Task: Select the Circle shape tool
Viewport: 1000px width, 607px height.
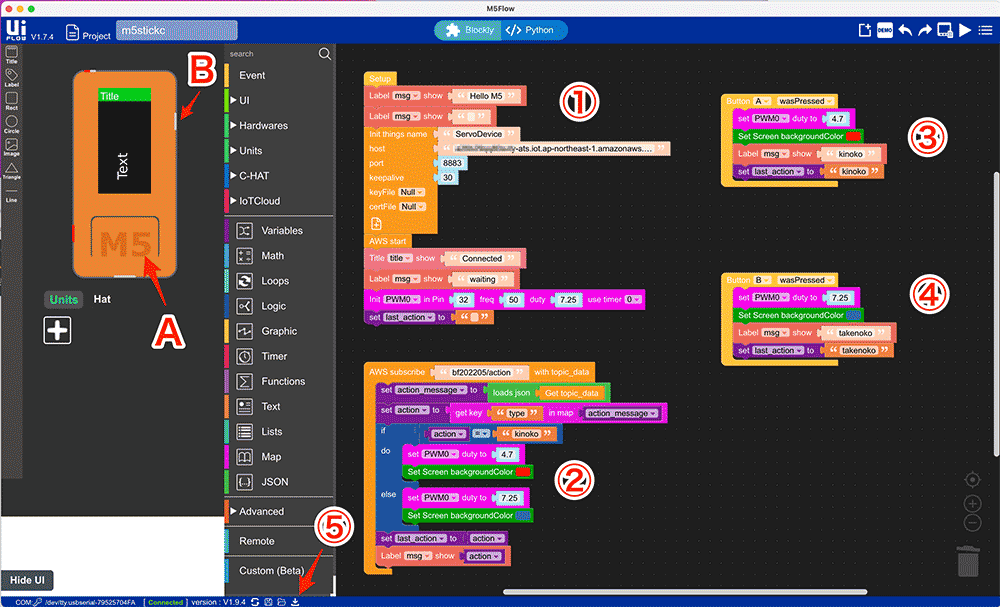Action: click(x=12, y=124)
